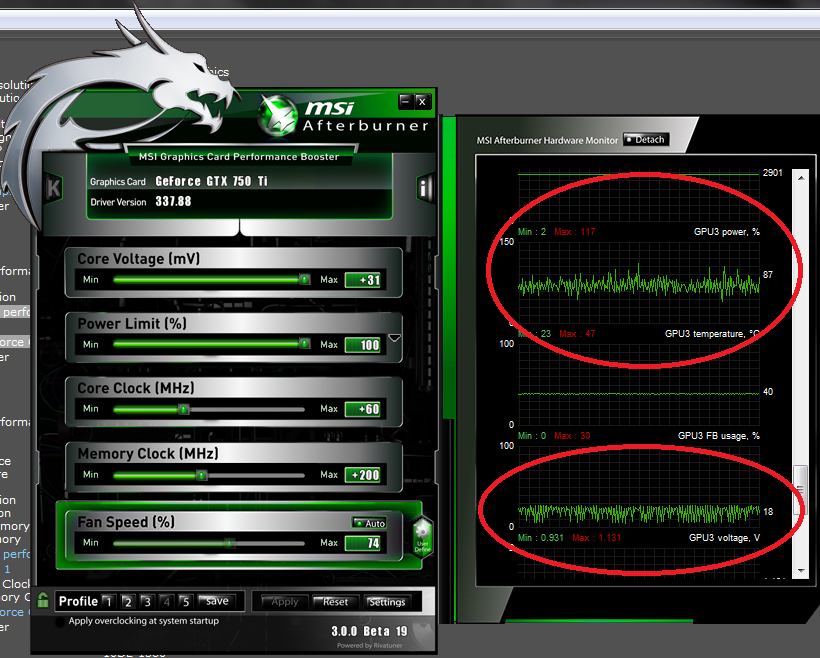Click the Power Limit slider handle
Image resolution: width=820 pixels, height=658 pixels.
click(x=304, y=344)
